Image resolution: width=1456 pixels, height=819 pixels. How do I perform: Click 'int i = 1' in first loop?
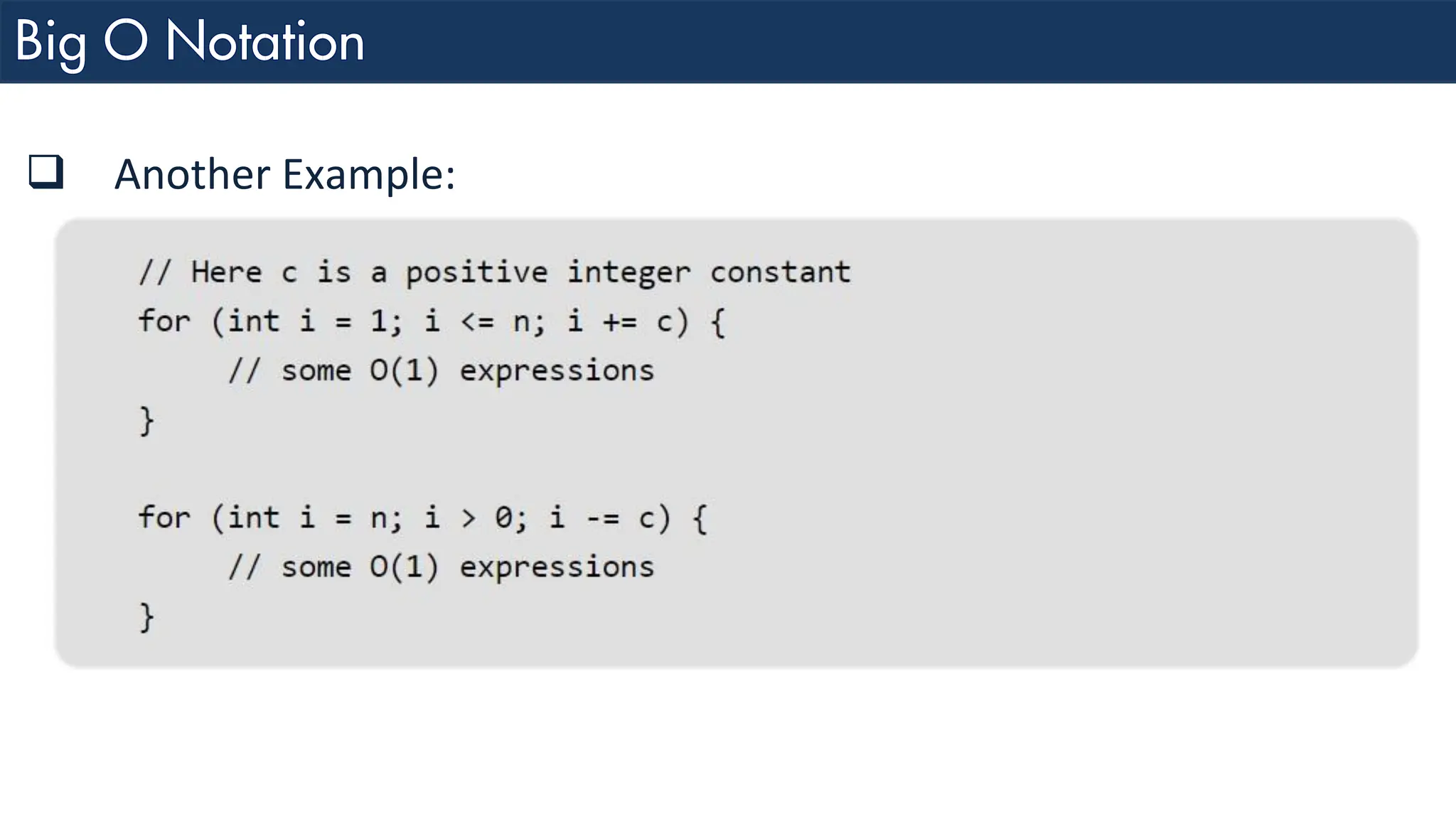point(307,321)
